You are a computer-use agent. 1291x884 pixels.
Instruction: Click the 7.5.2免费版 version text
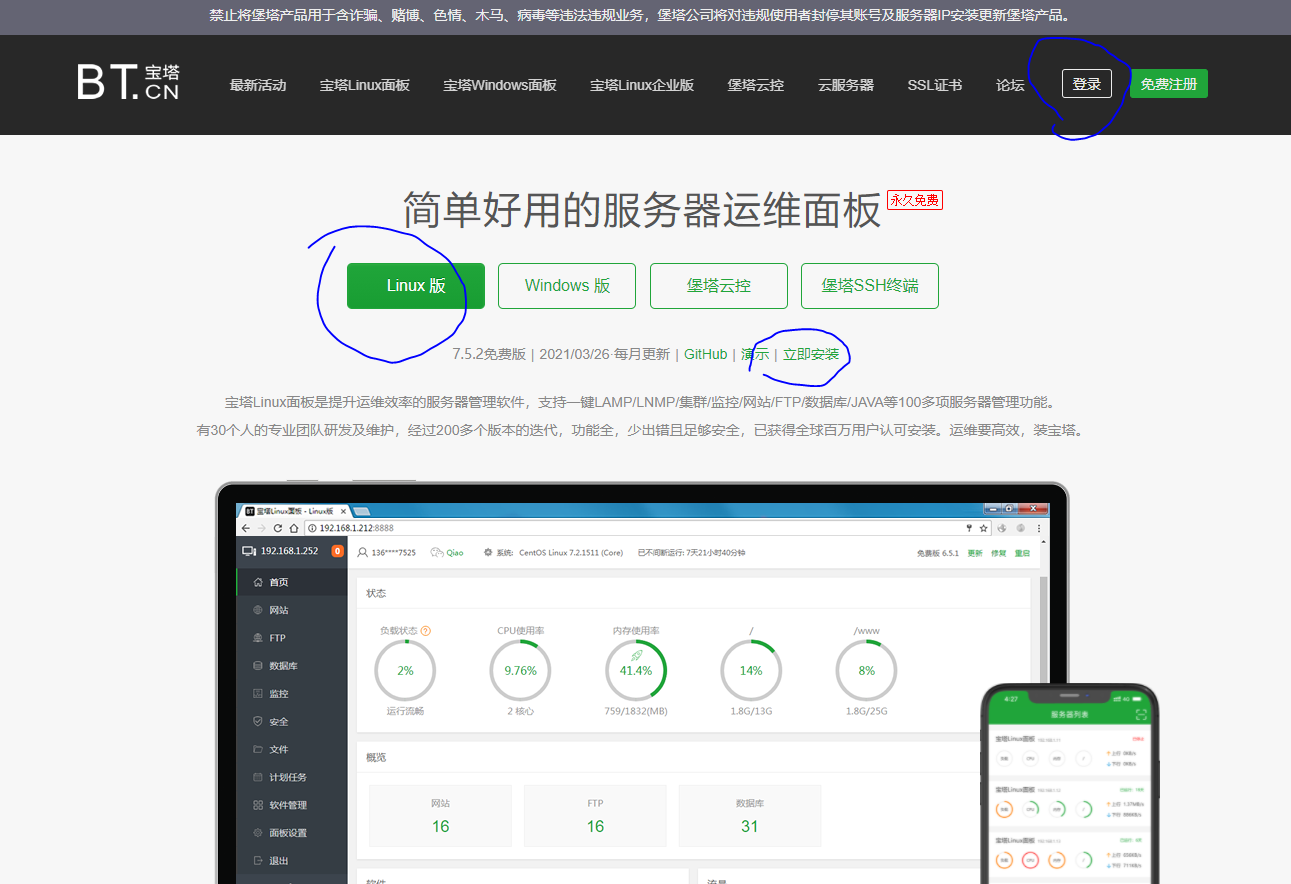(x=489, y=354)
